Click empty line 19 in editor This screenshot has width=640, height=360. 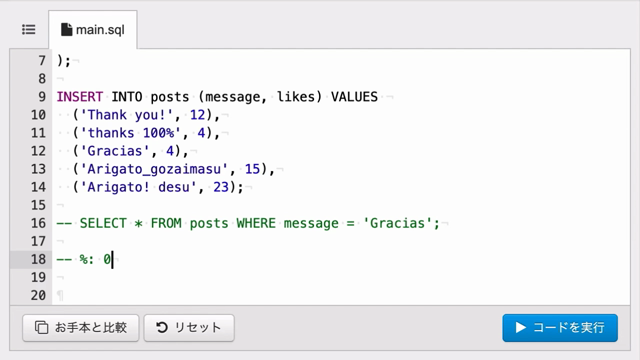(341, 277)
